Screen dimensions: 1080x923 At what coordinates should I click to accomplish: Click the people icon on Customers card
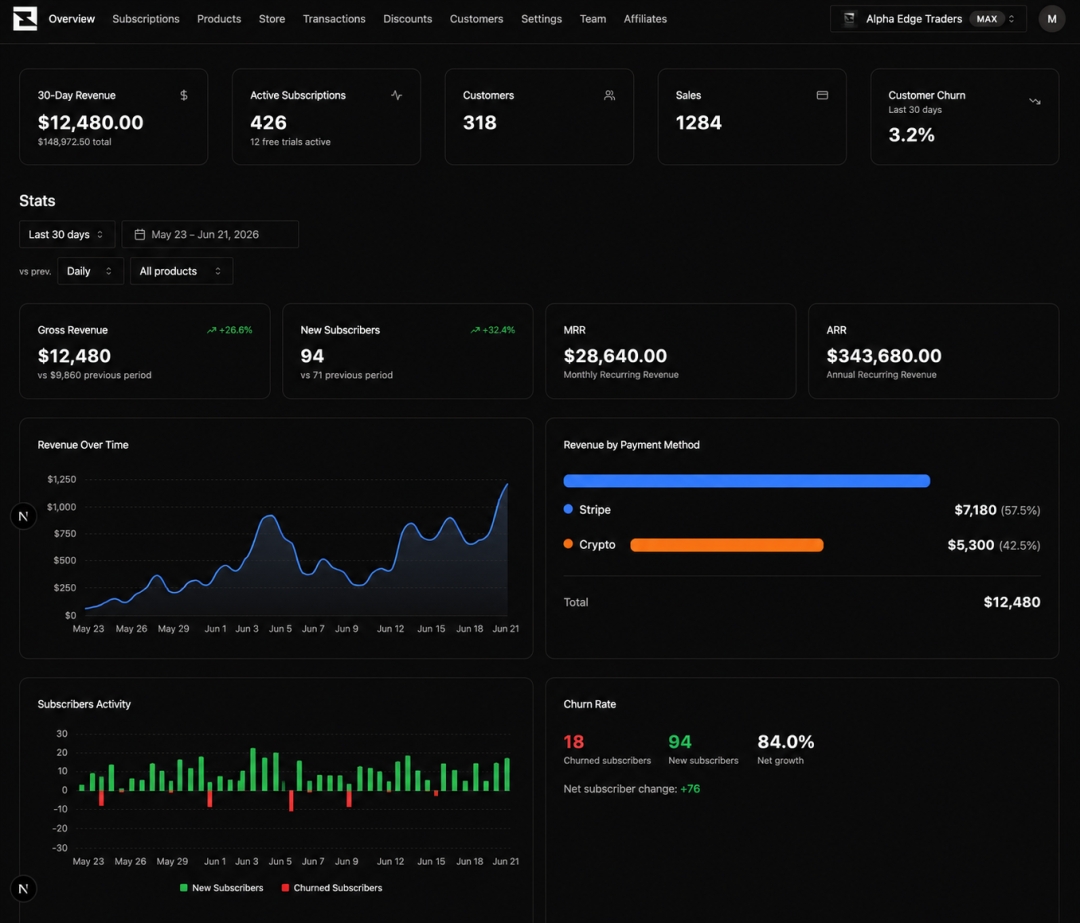click(610, 95)
